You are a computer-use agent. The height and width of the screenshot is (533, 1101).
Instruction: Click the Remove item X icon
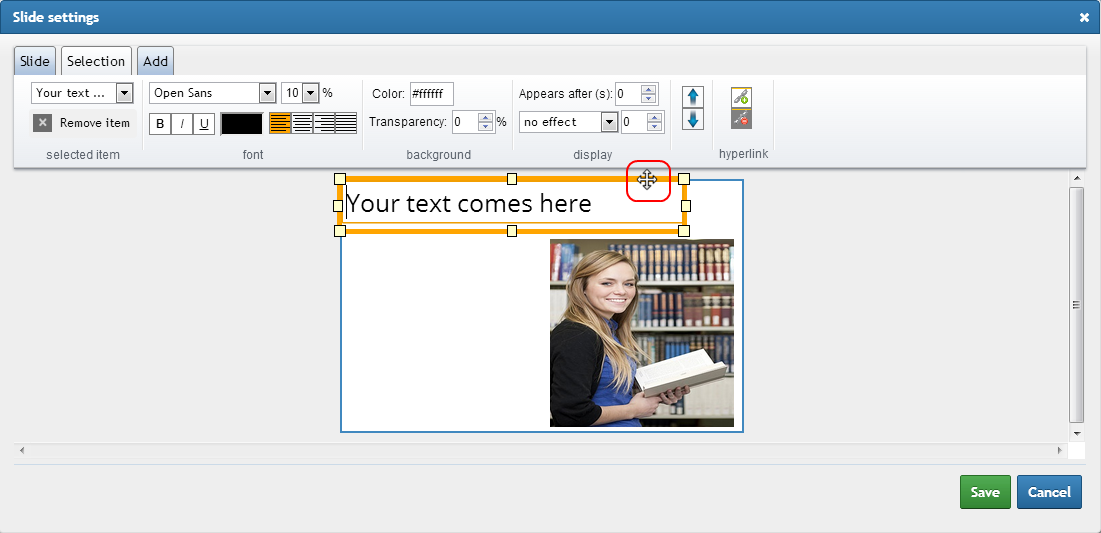coord(43,123)
